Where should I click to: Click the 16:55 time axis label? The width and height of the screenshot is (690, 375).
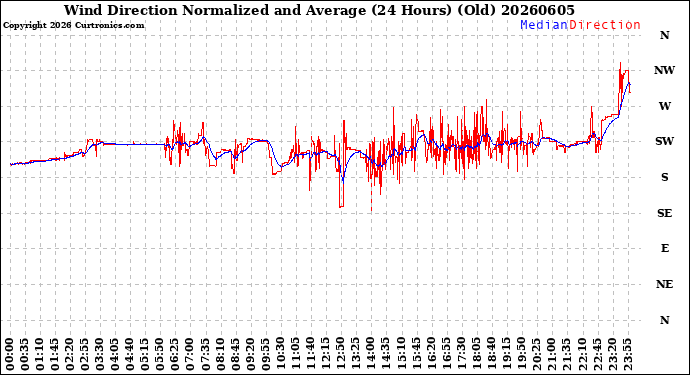[x=446, y=354]
